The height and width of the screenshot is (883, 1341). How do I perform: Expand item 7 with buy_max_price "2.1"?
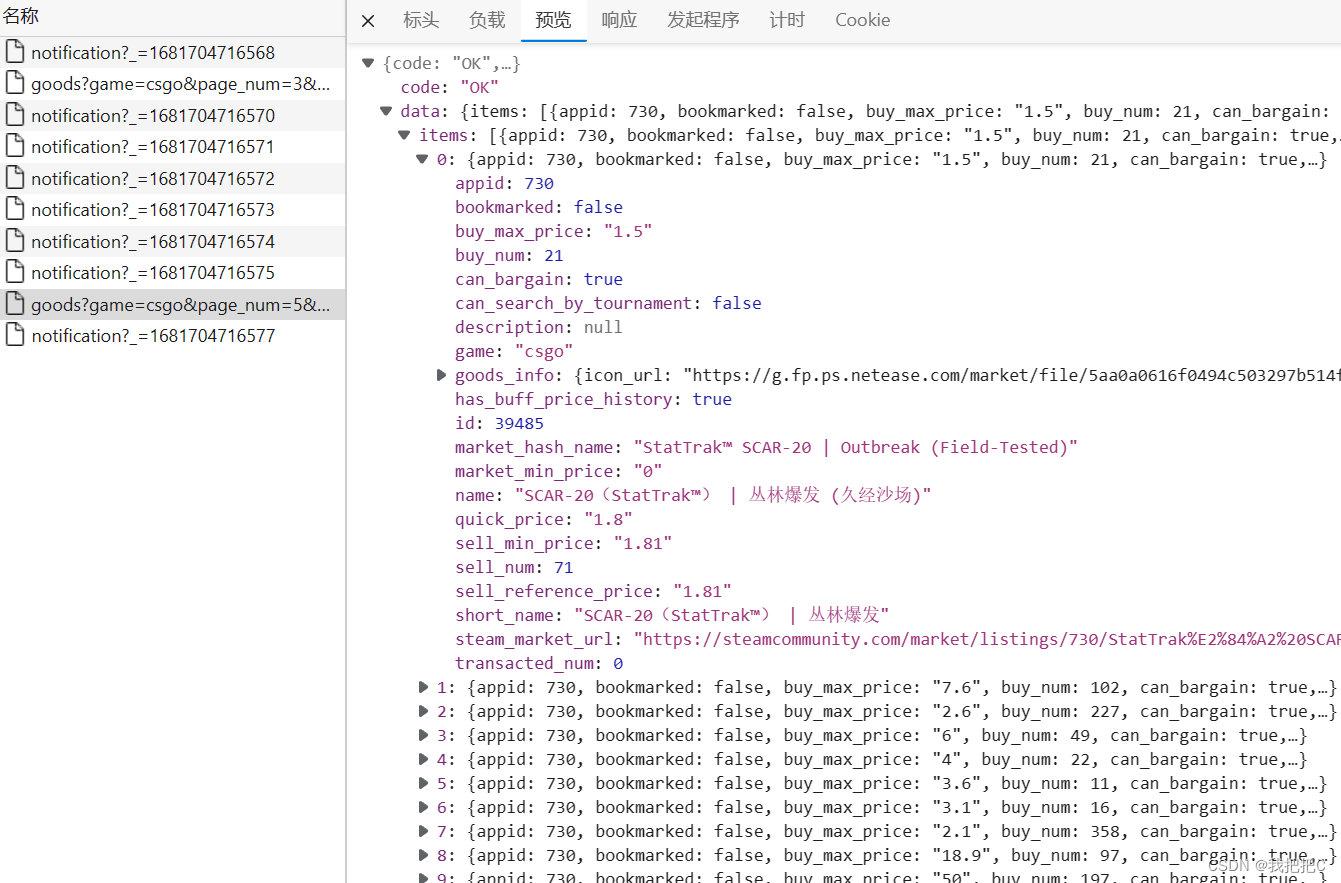[x=423, y=831]
